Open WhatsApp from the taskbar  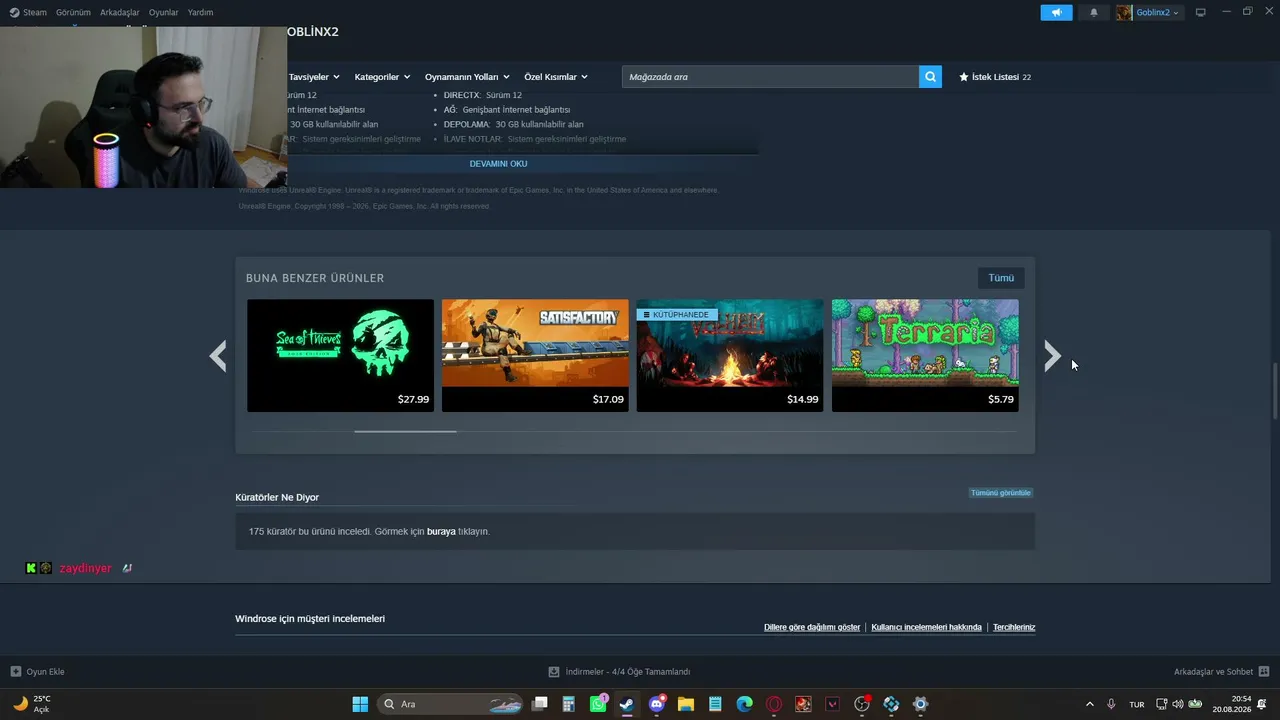coord(598,704)
